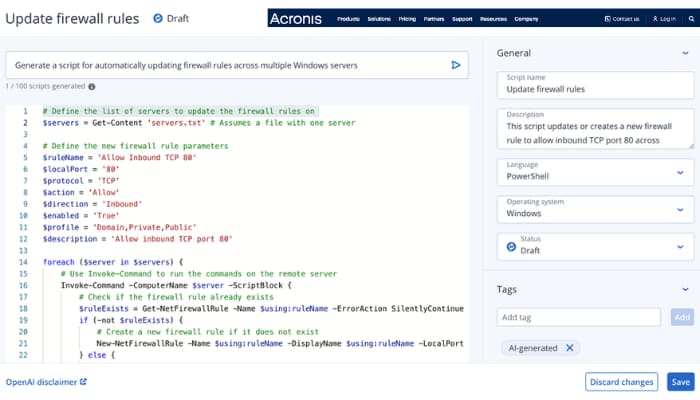Click the Draft status icon in header

(158, 18)
